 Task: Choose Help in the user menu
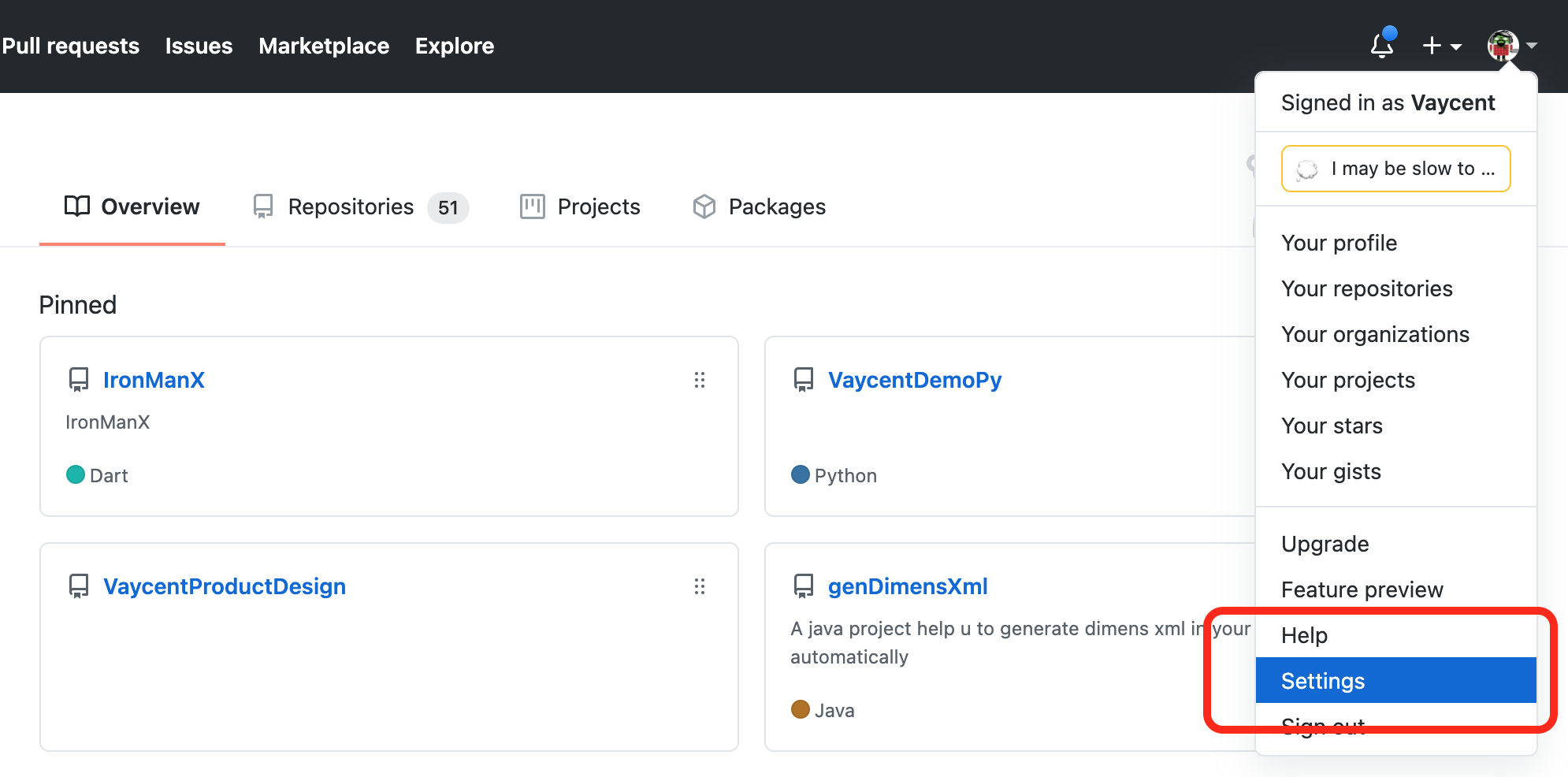click(x=1395, y=635)
